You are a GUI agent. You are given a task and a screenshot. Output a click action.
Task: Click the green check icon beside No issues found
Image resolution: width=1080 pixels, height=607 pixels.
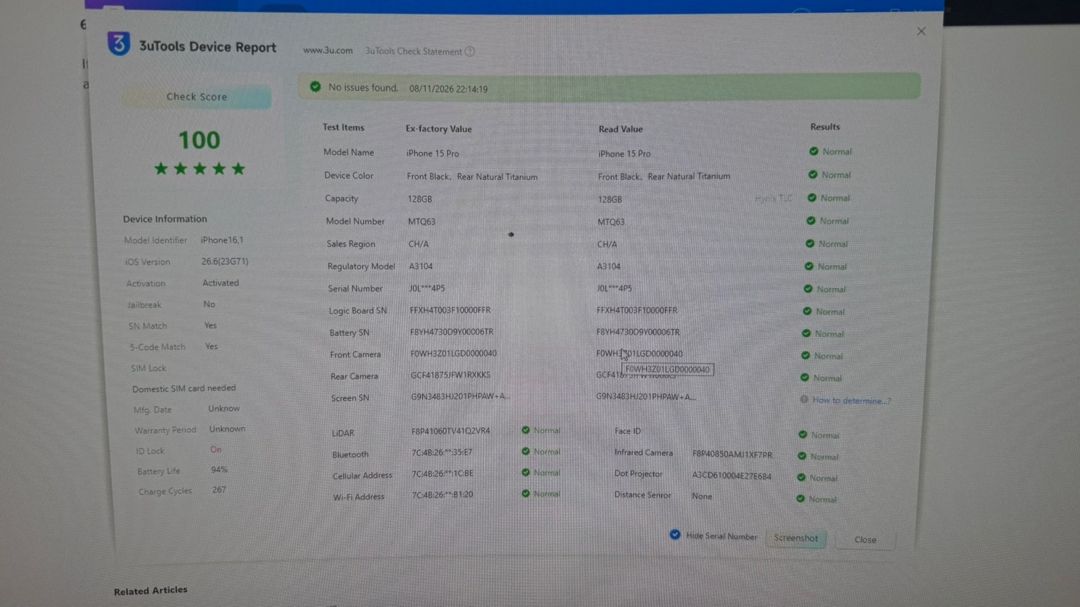point(315,87)
